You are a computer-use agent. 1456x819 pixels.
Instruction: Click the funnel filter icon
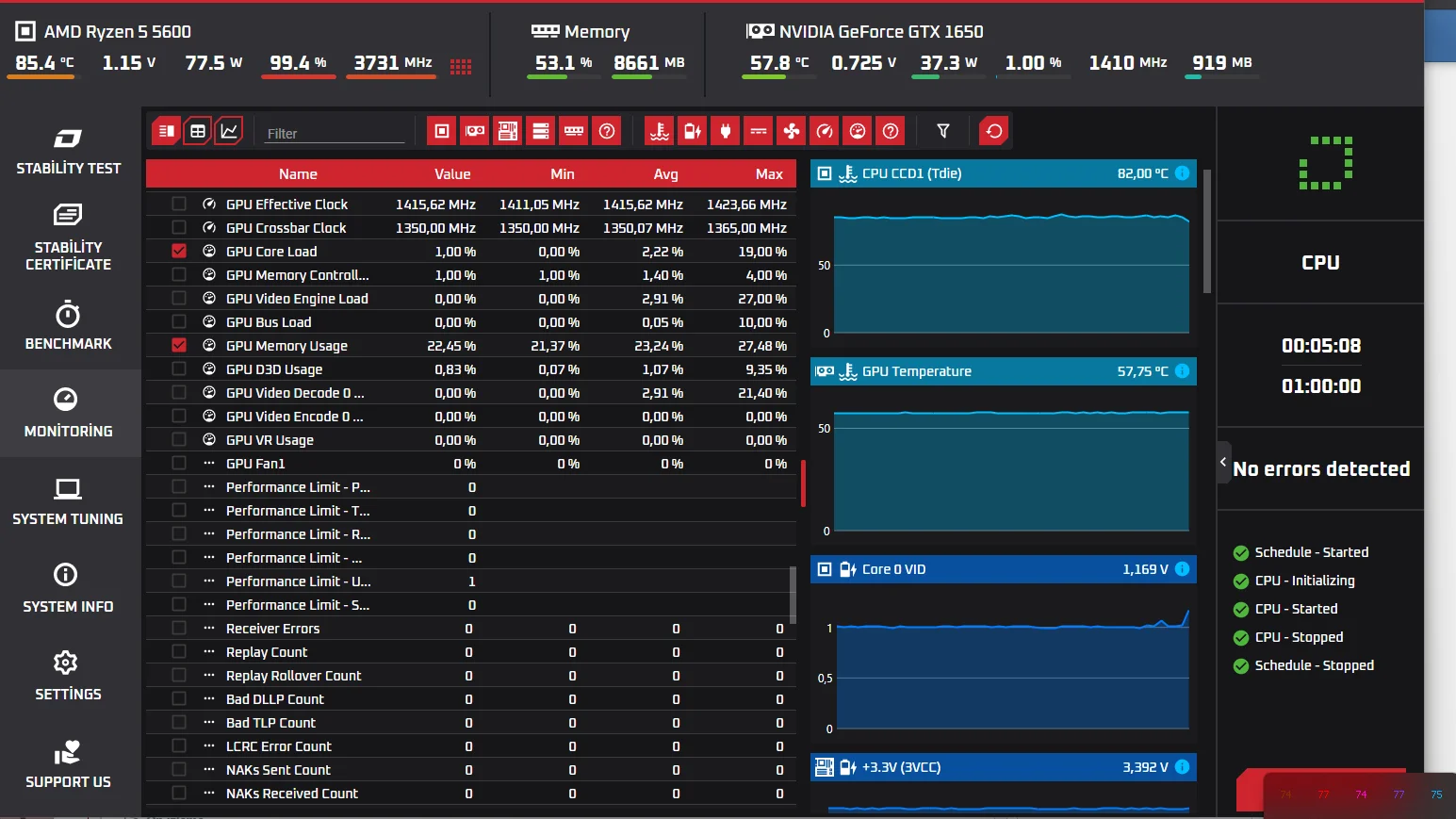click(943, 131)
